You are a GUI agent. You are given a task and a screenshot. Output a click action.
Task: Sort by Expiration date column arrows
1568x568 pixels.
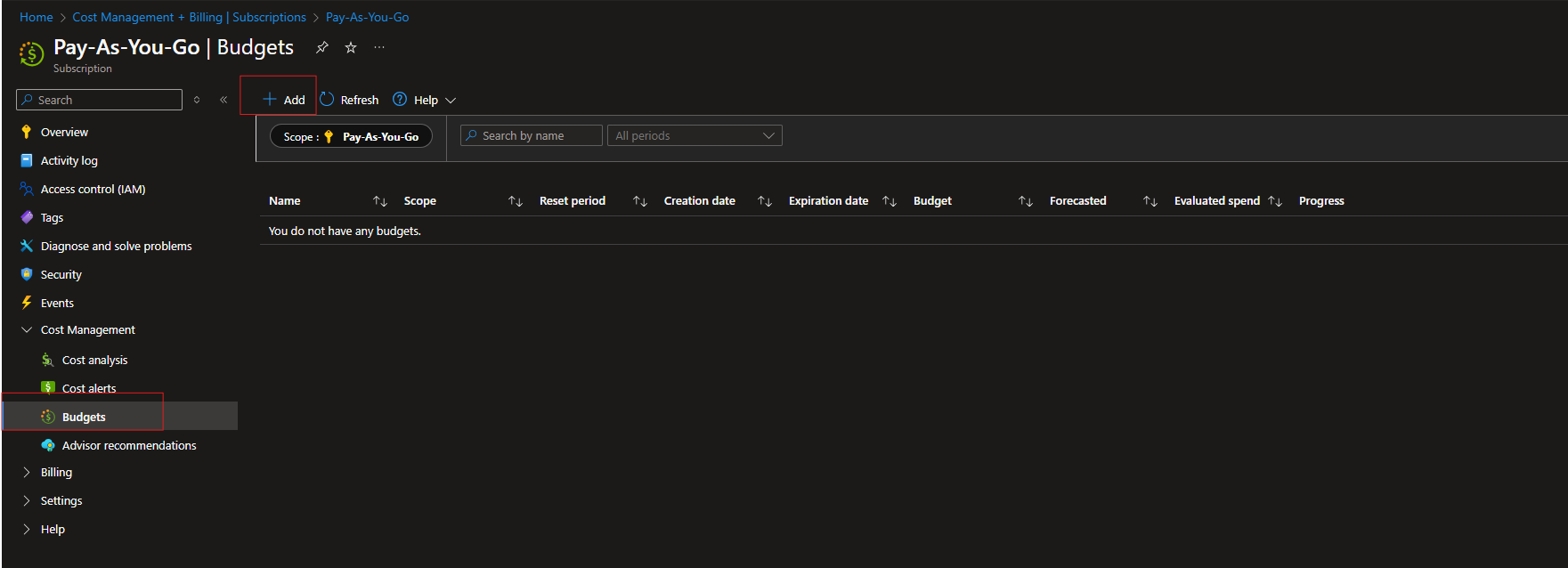[x=890, y=201]
